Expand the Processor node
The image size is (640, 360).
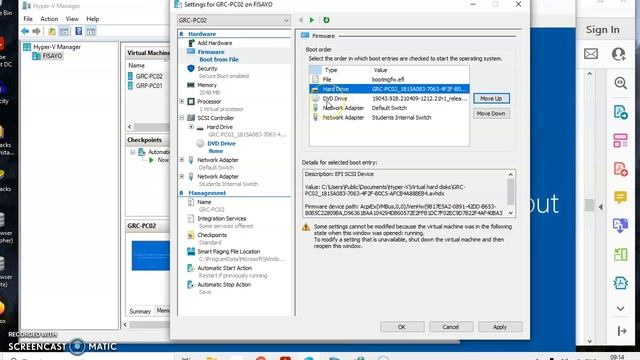(x=182, y=101)
